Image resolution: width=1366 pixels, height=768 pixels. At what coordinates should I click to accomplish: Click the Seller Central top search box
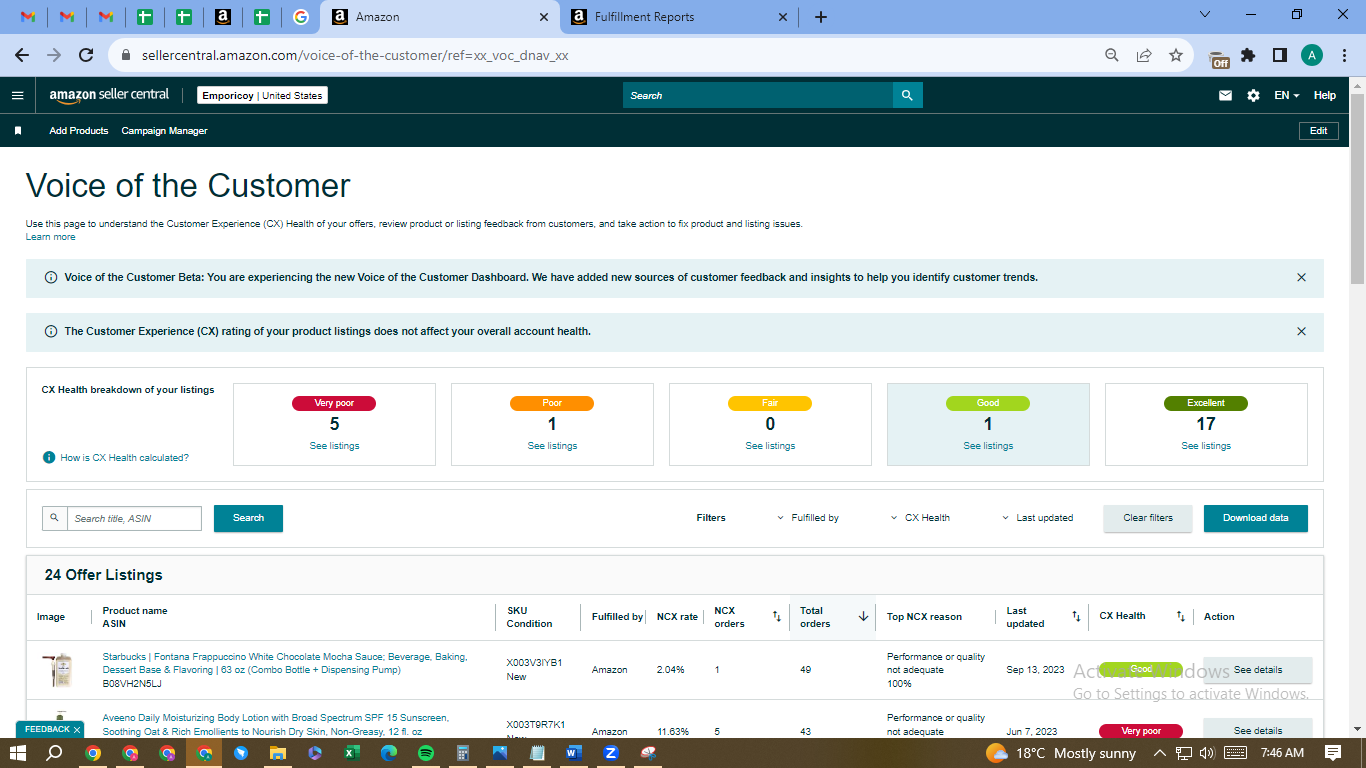[x=758, y=95]
